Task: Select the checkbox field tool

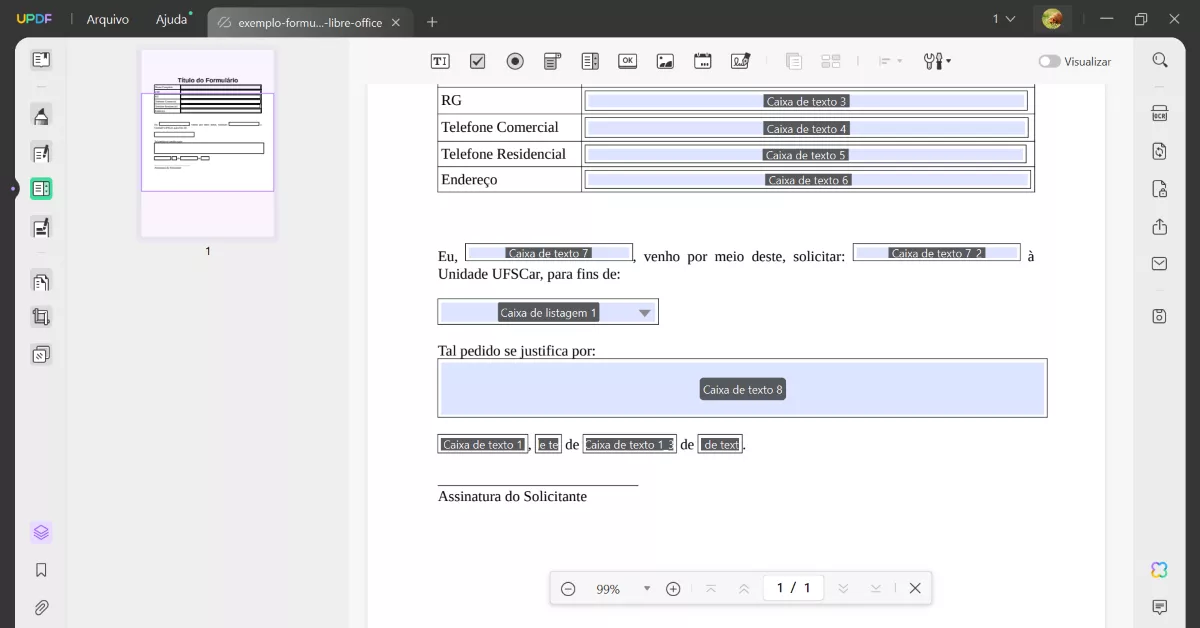Action: (x=477, y=61)
